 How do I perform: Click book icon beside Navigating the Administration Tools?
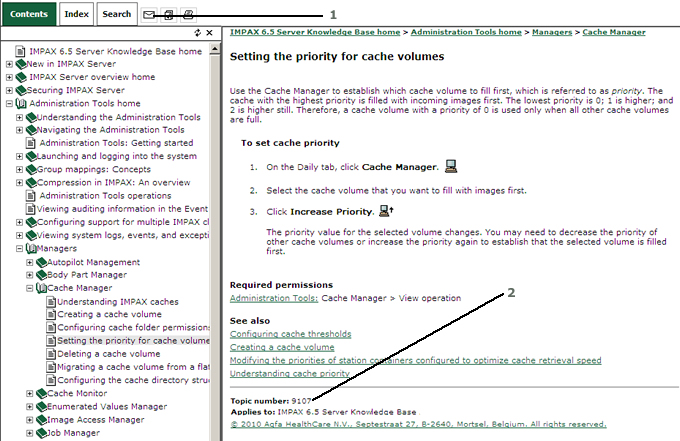[31, 130]
